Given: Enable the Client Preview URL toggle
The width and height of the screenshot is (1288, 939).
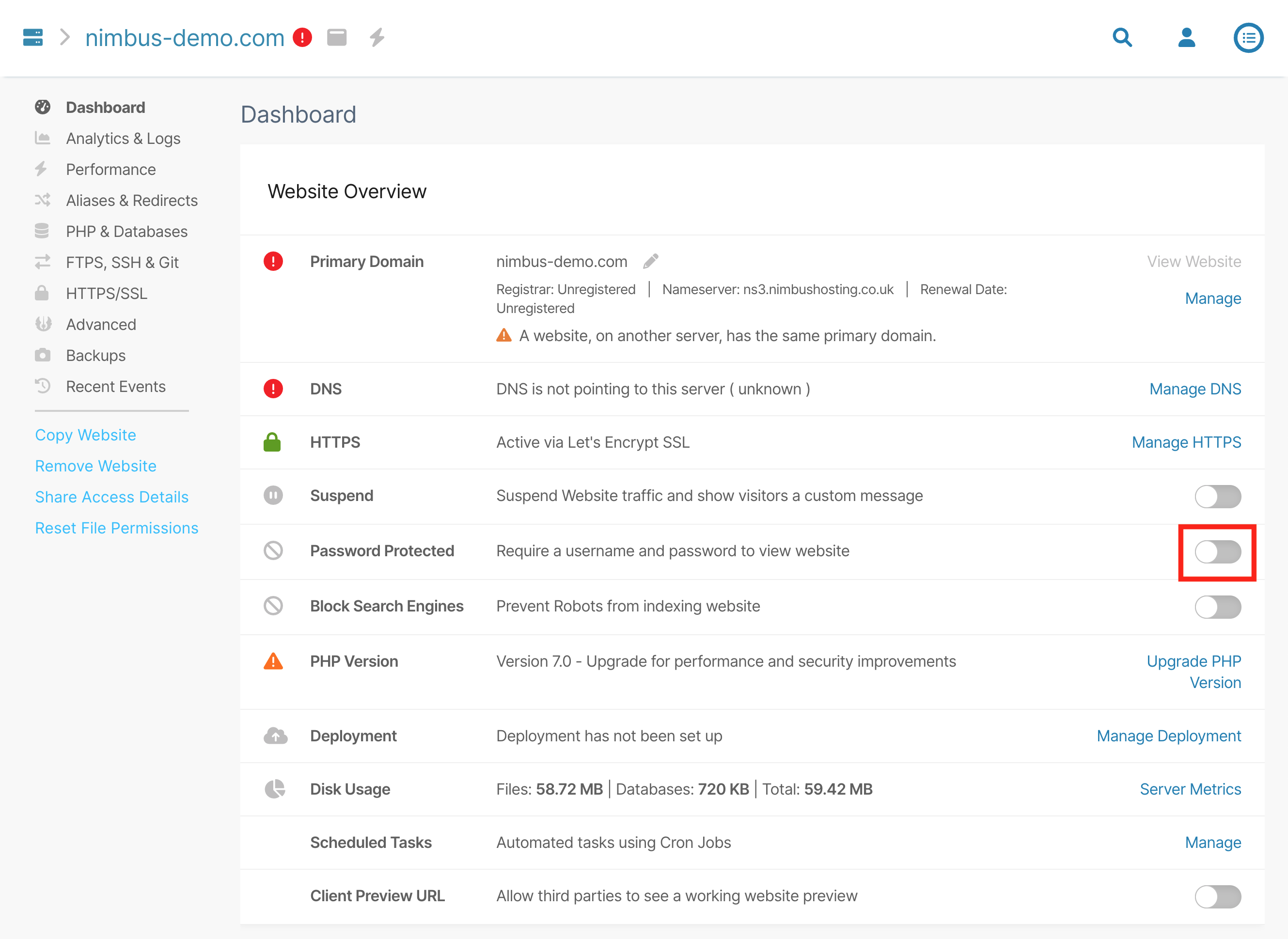Looking at the screenshot, I should point(1218,896).
